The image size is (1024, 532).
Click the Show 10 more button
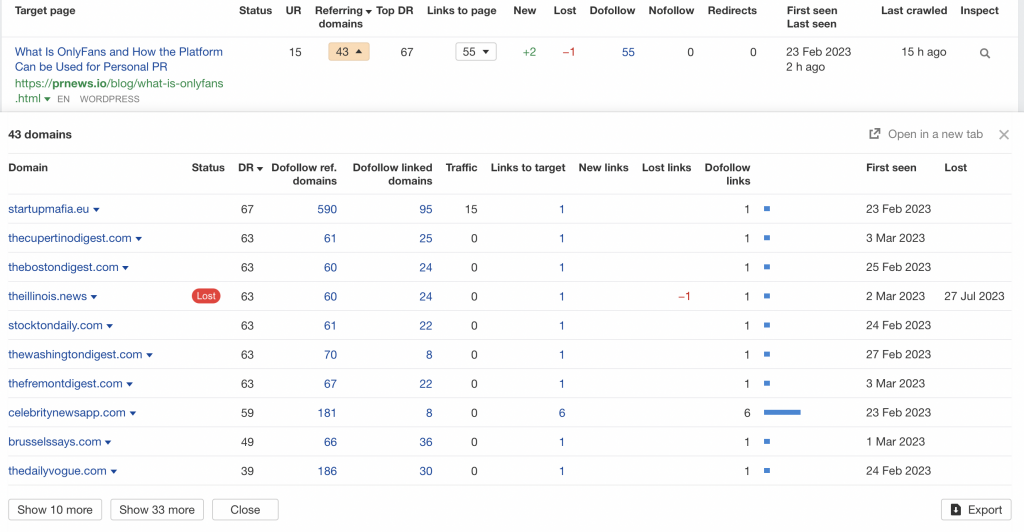pyautogui.click(x=55, y=510)
